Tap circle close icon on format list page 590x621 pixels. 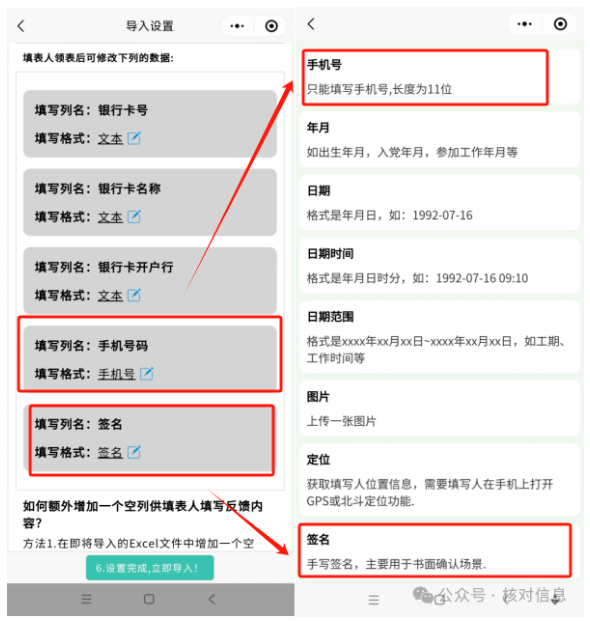[560, 24]
